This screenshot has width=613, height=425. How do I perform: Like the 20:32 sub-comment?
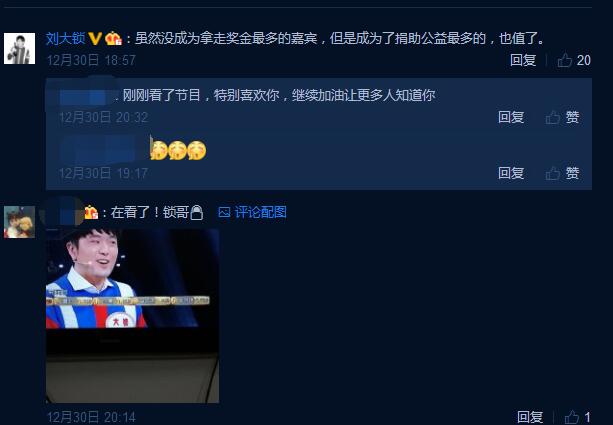click(562, 117)
